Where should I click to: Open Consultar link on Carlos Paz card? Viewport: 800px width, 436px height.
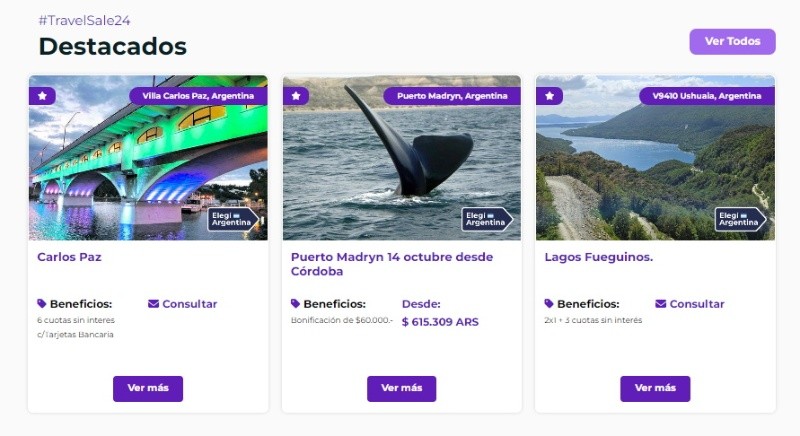pos(189,304)
